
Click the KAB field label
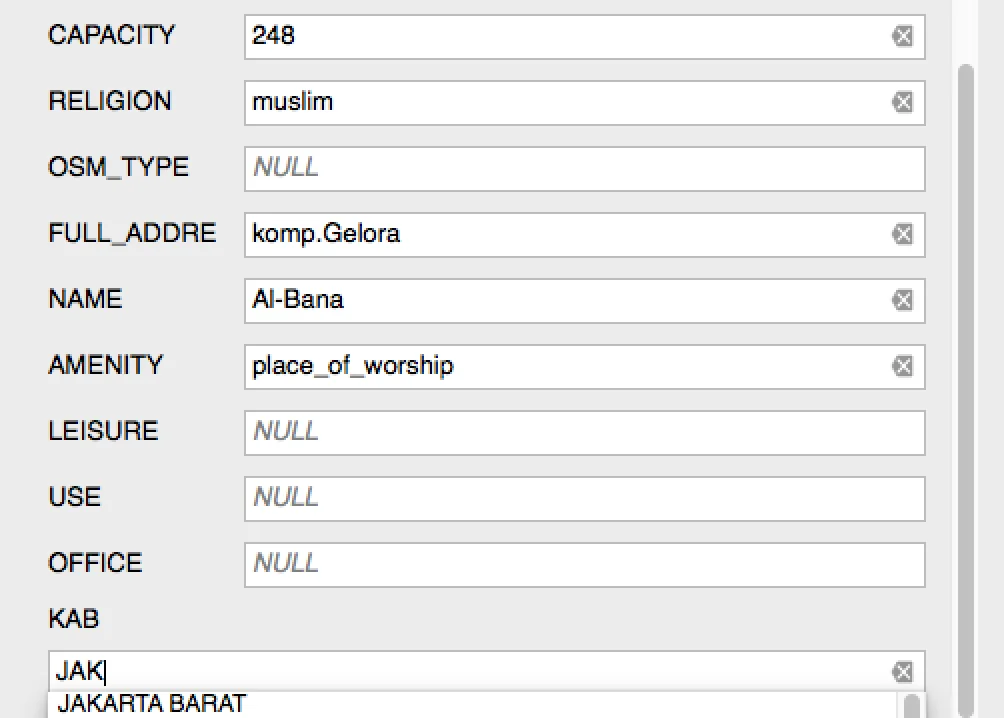pos(74,619)
